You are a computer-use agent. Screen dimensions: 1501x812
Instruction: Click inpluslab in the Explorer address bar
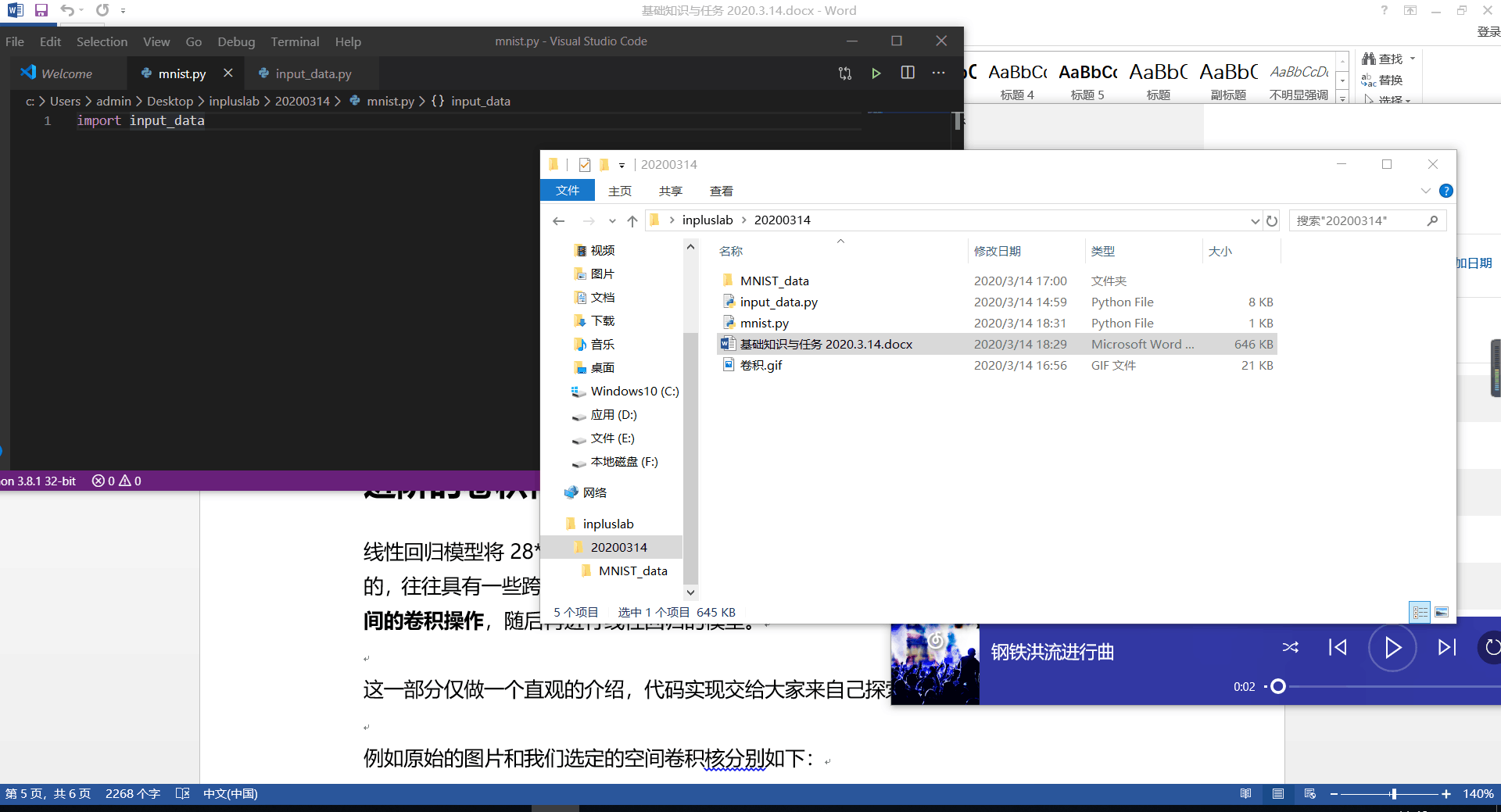[708, 220]
